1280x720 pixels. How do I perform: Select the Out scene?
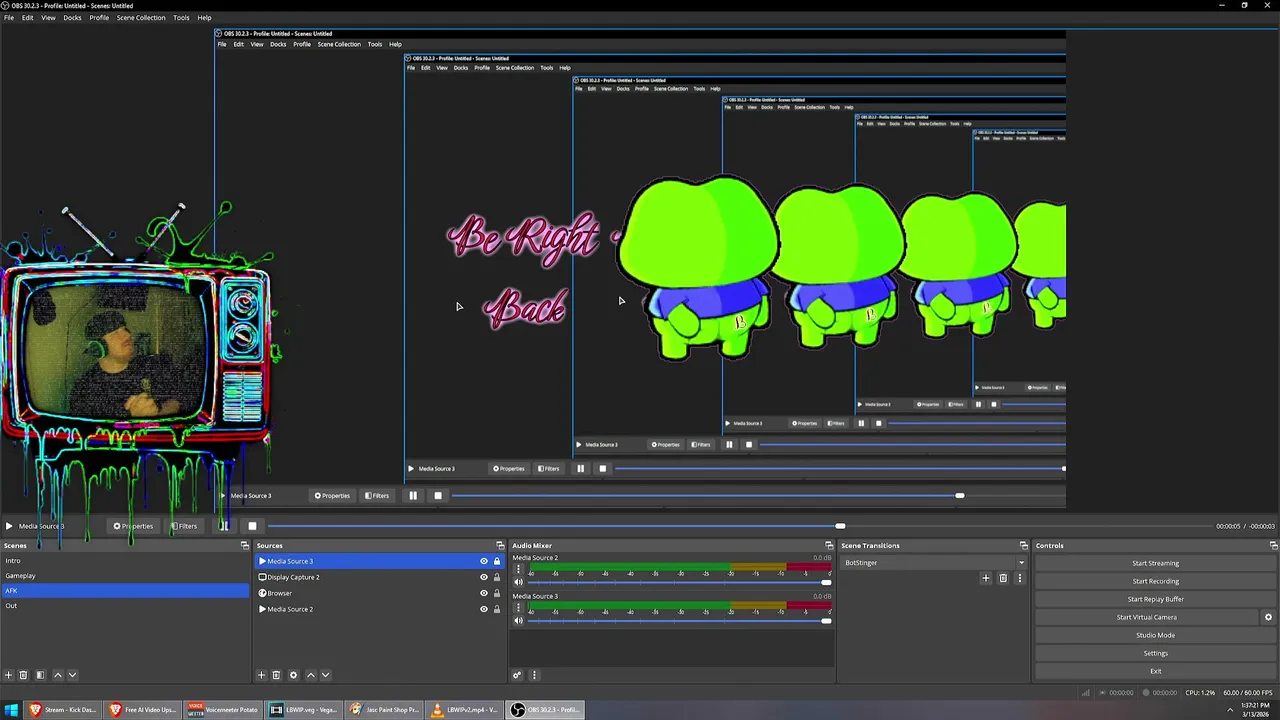(124, 606)
